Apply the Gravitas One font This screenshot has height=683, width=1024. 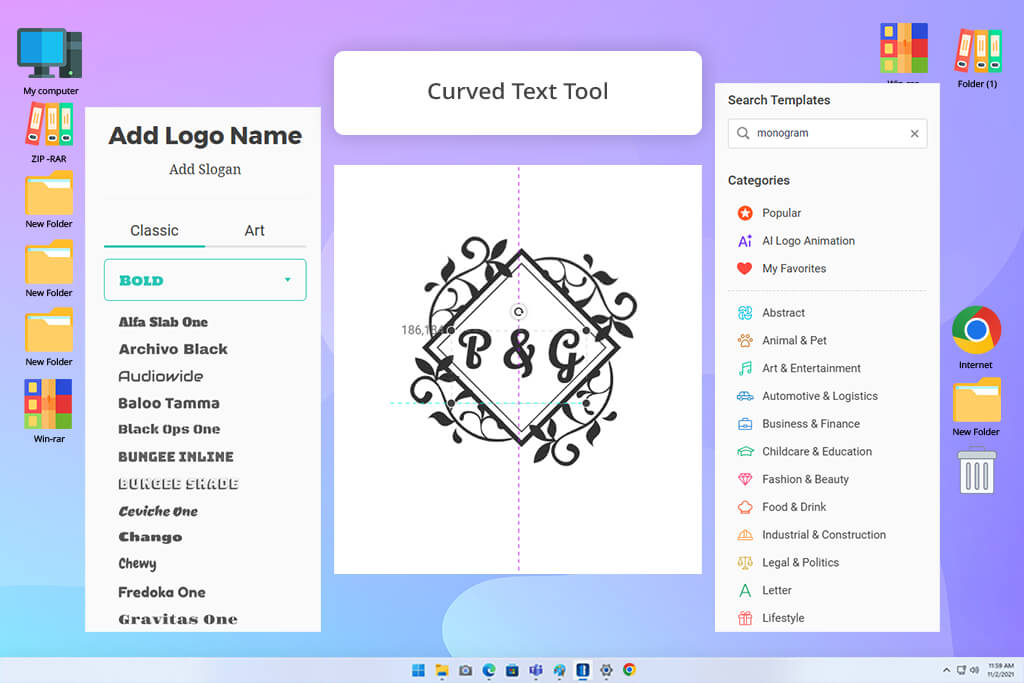178,619
